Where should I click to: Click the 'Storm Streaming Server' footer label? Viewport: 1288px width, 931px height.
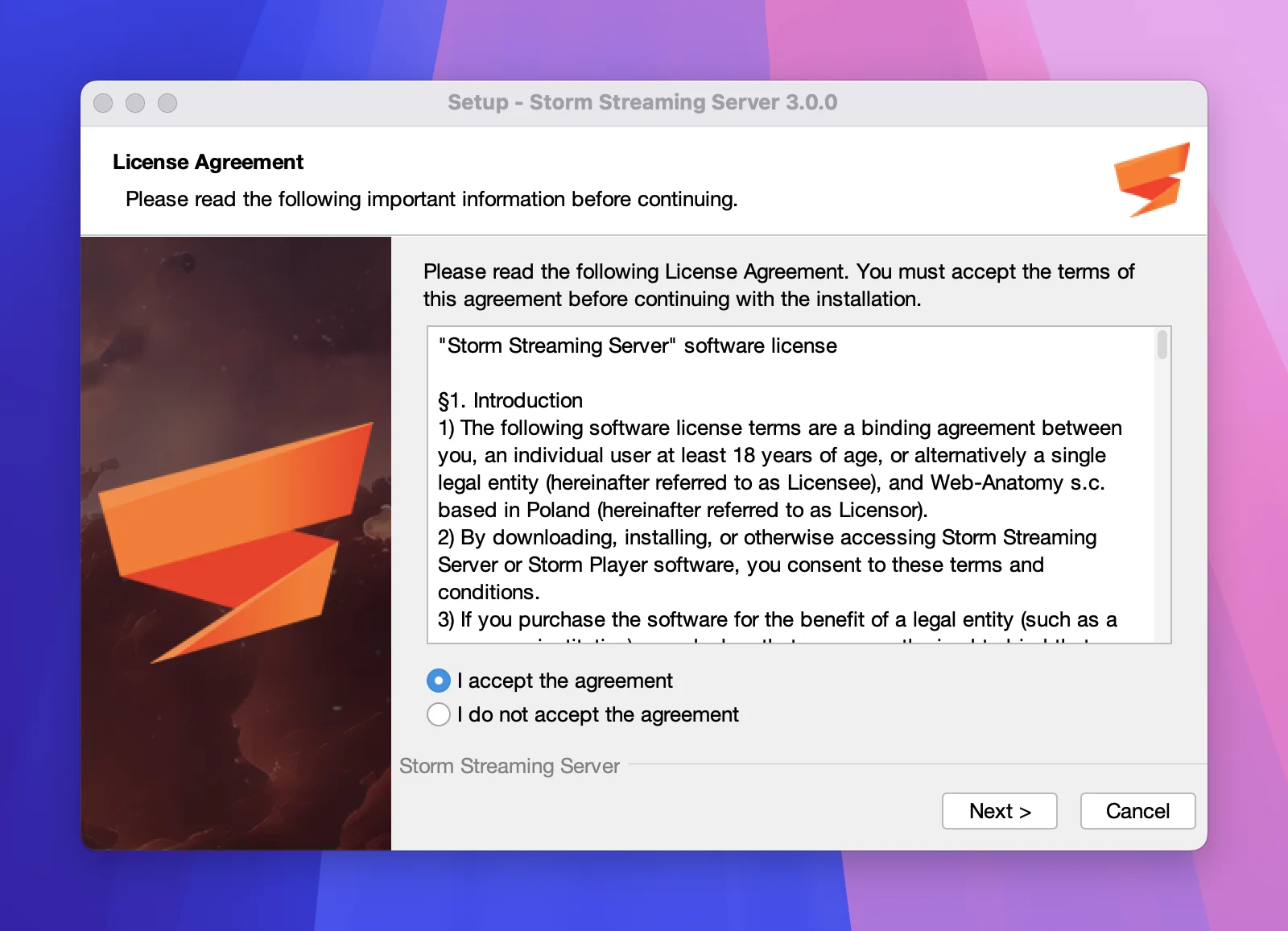[509, 766]
